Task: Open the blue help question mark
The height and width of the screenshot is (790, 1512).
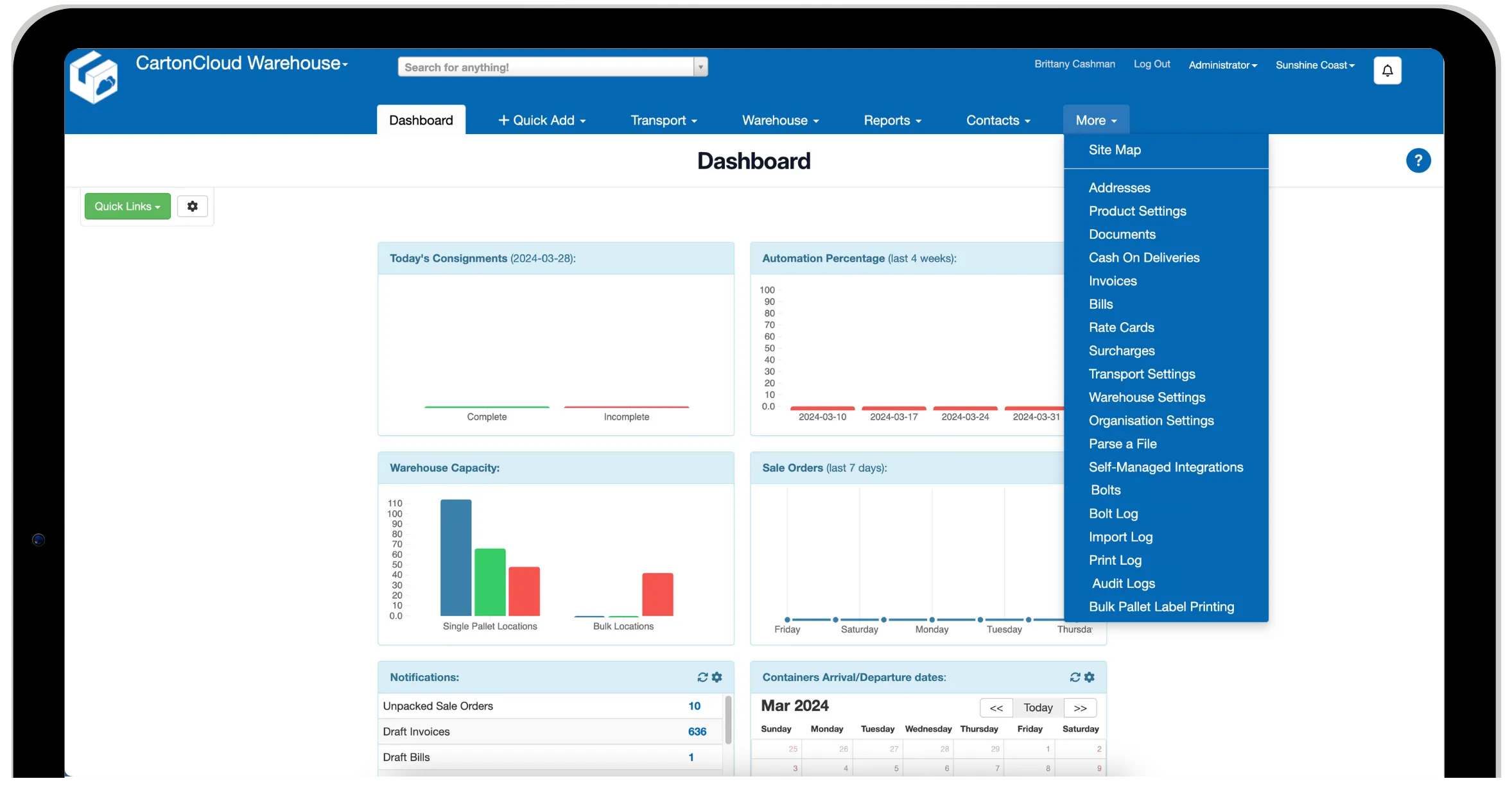Action: pos(1418,160)
